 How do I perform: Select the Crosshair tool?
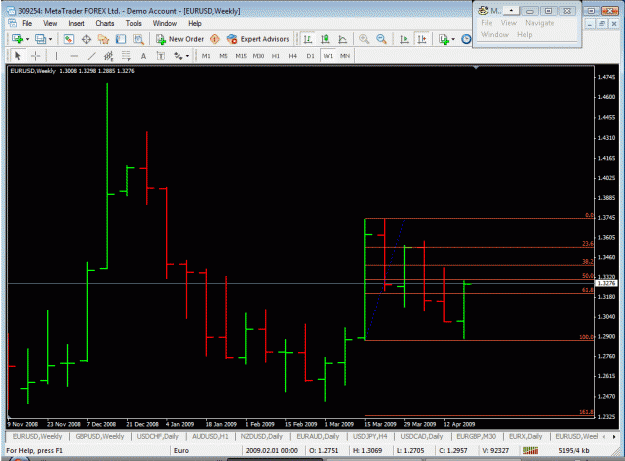pyautogui.click(x=35, y=56)
